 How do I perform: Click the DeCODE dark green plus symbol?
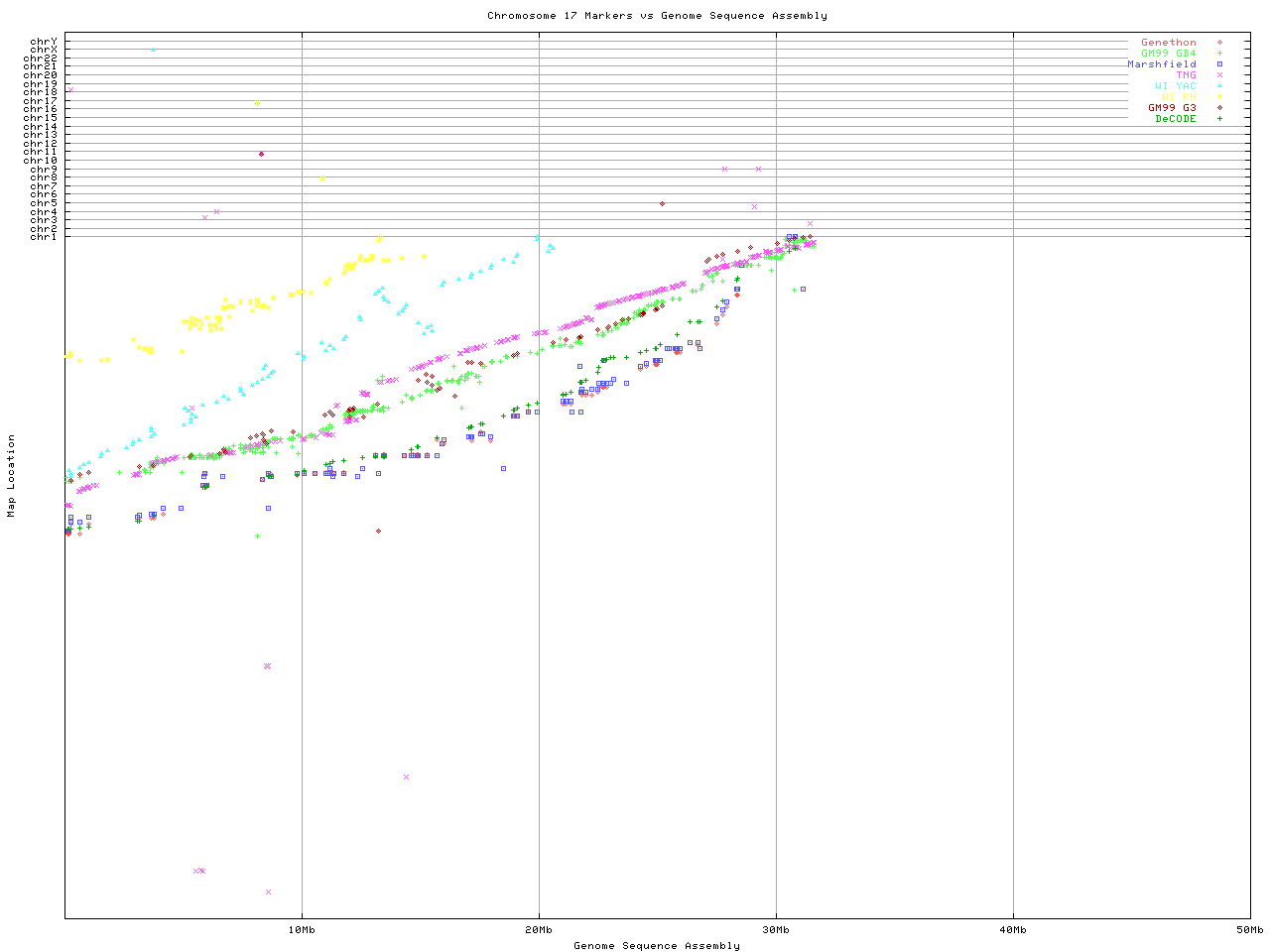(x=1219, y=119)
